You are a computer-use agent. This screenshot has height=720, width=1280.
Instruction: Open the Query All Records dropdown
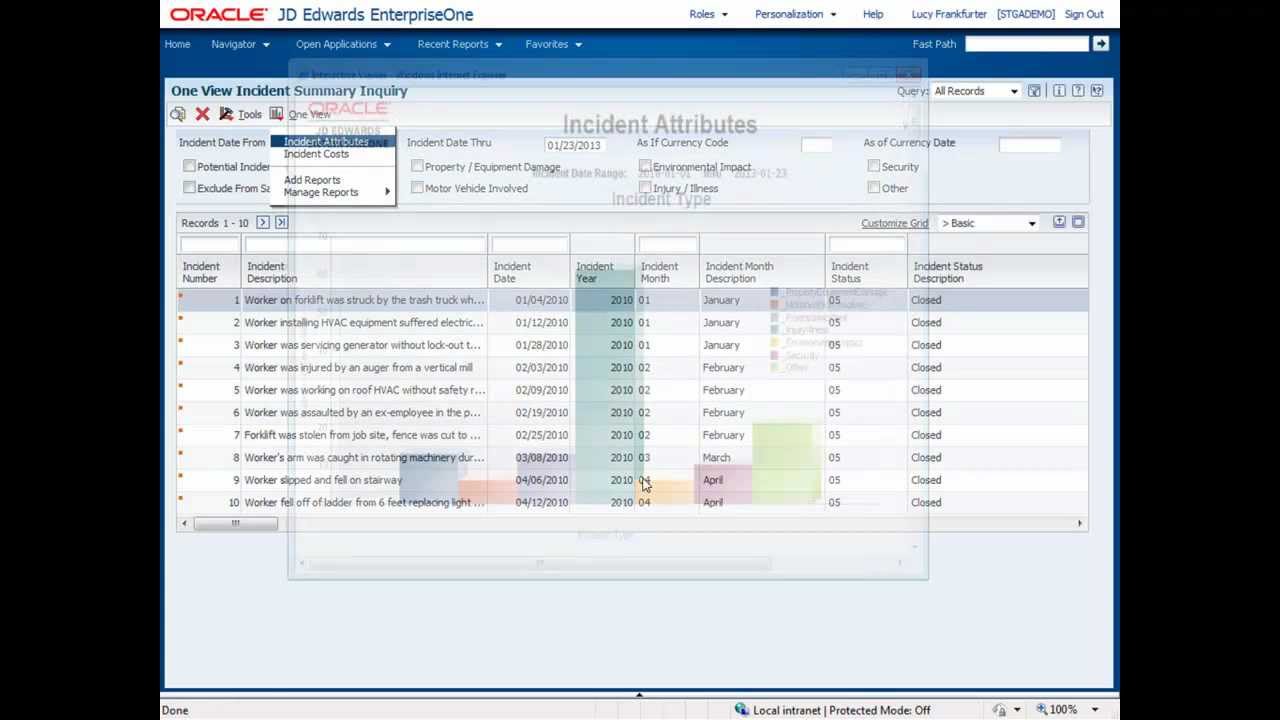[x=975, y=91]
